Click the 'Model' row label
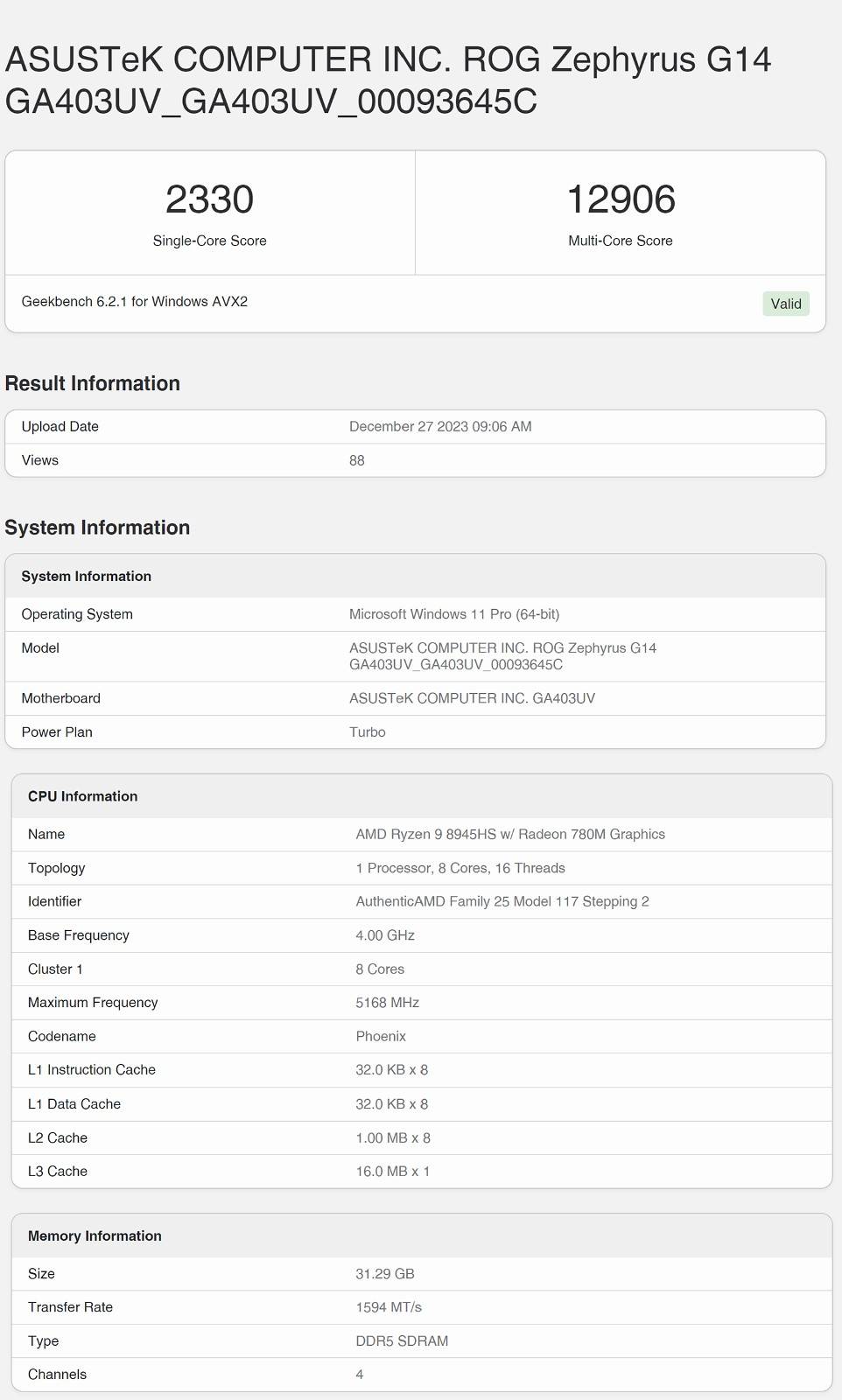This screenshot has width=842, height=1400. (40, 648)
